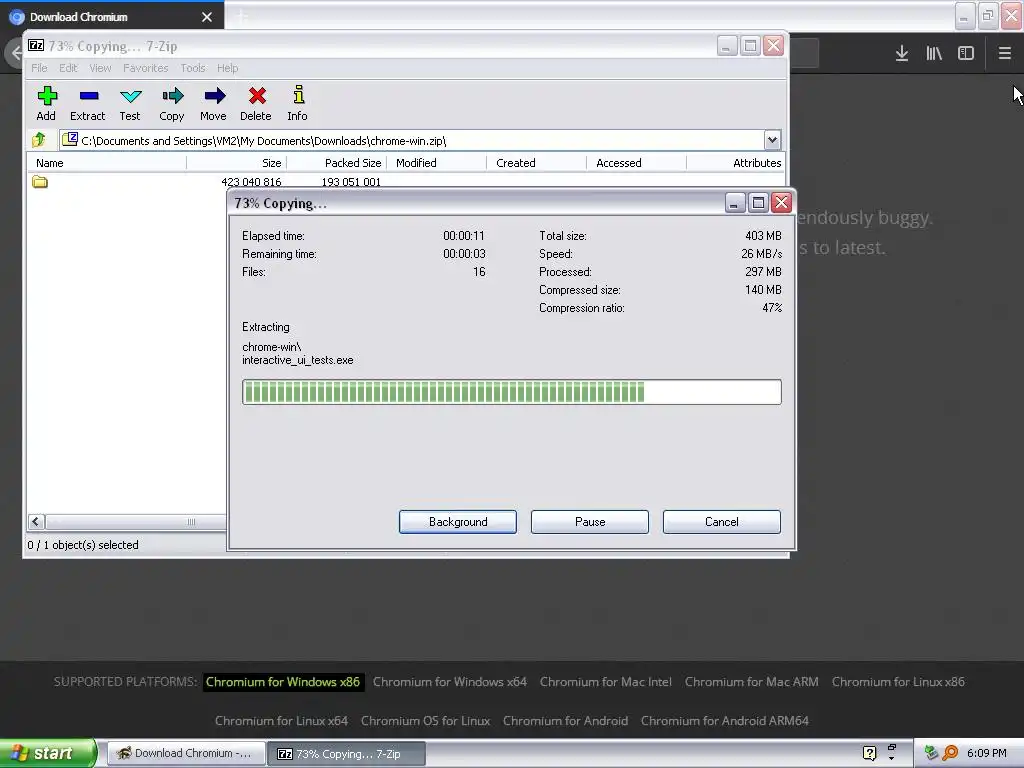Screen dimensions: 1024x768
Task: Choose Chromium for Windows x64 link
Action: coord(449,682)
